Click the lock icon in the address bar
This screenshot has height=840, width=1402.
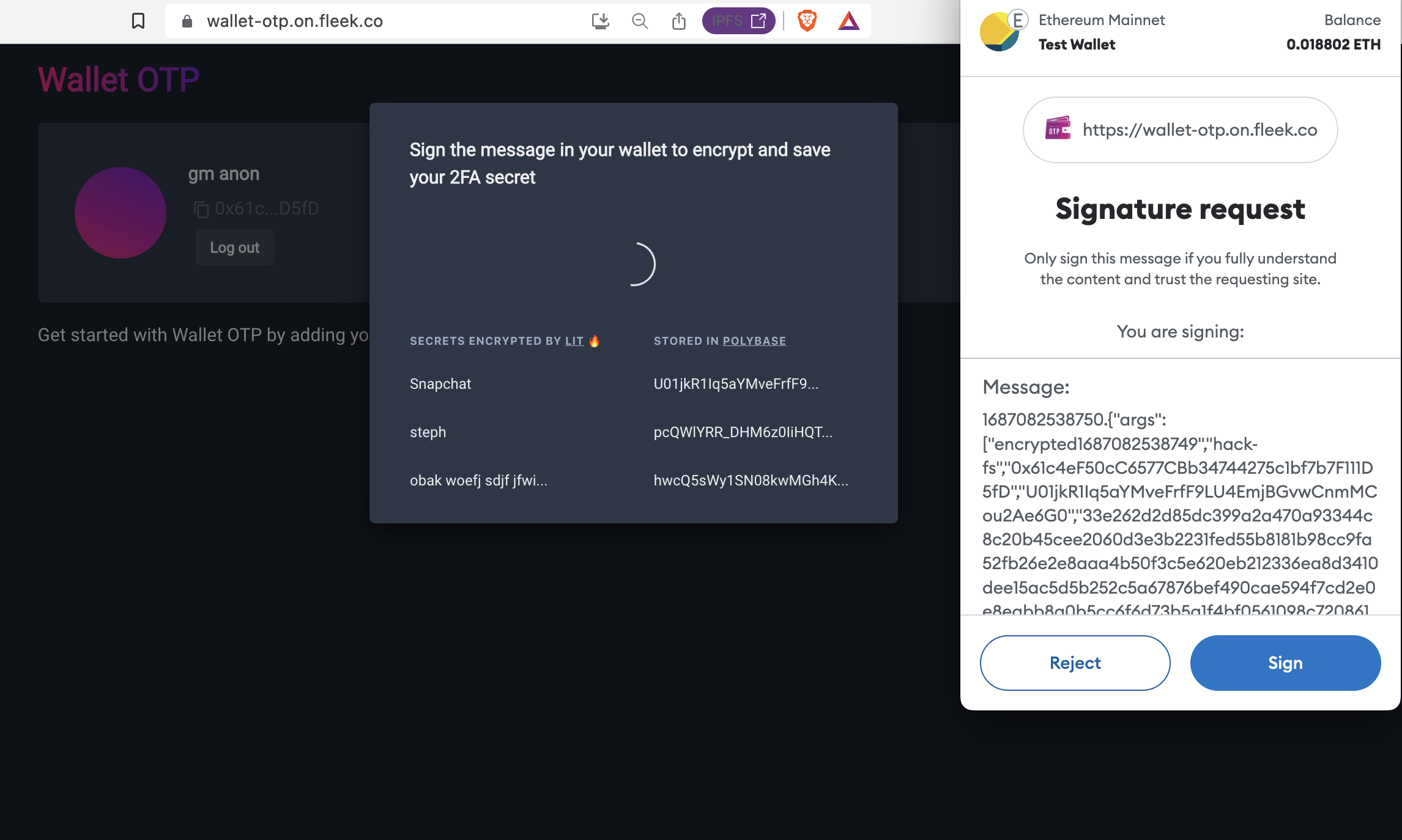click(x=187, y=21)
